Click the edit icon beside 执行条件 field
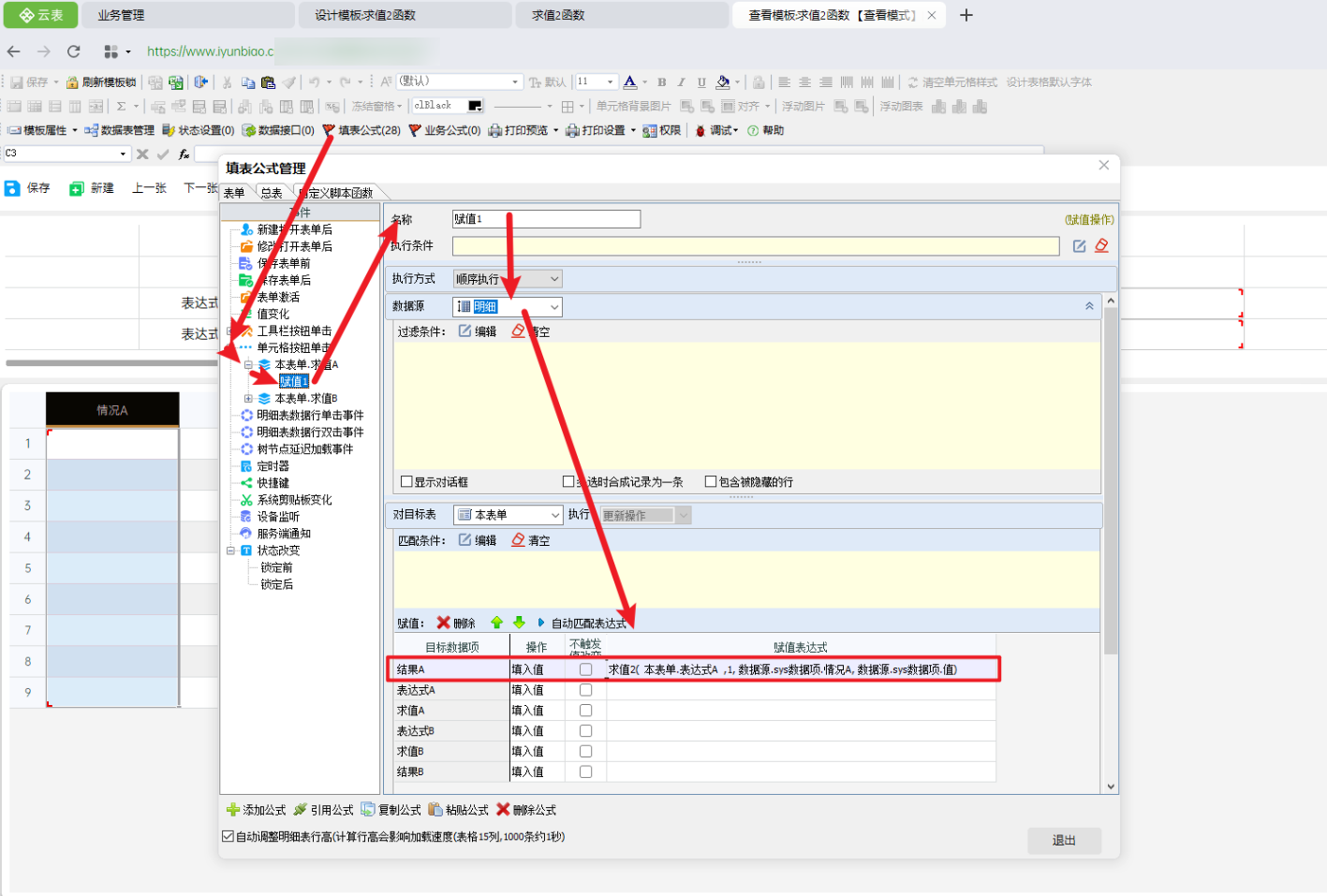Viewport: 1327px width, 896px height. tap(1079, 246)
